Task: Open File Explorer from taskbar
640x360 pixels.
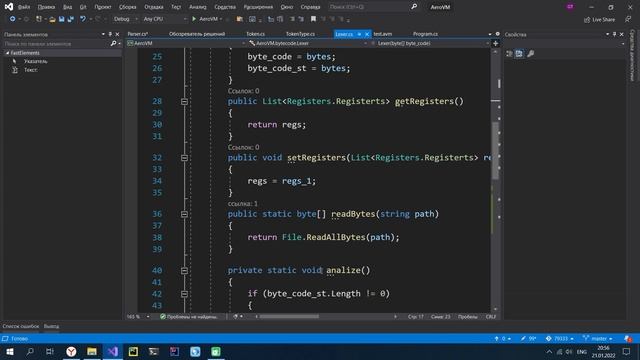Action: 92,351
